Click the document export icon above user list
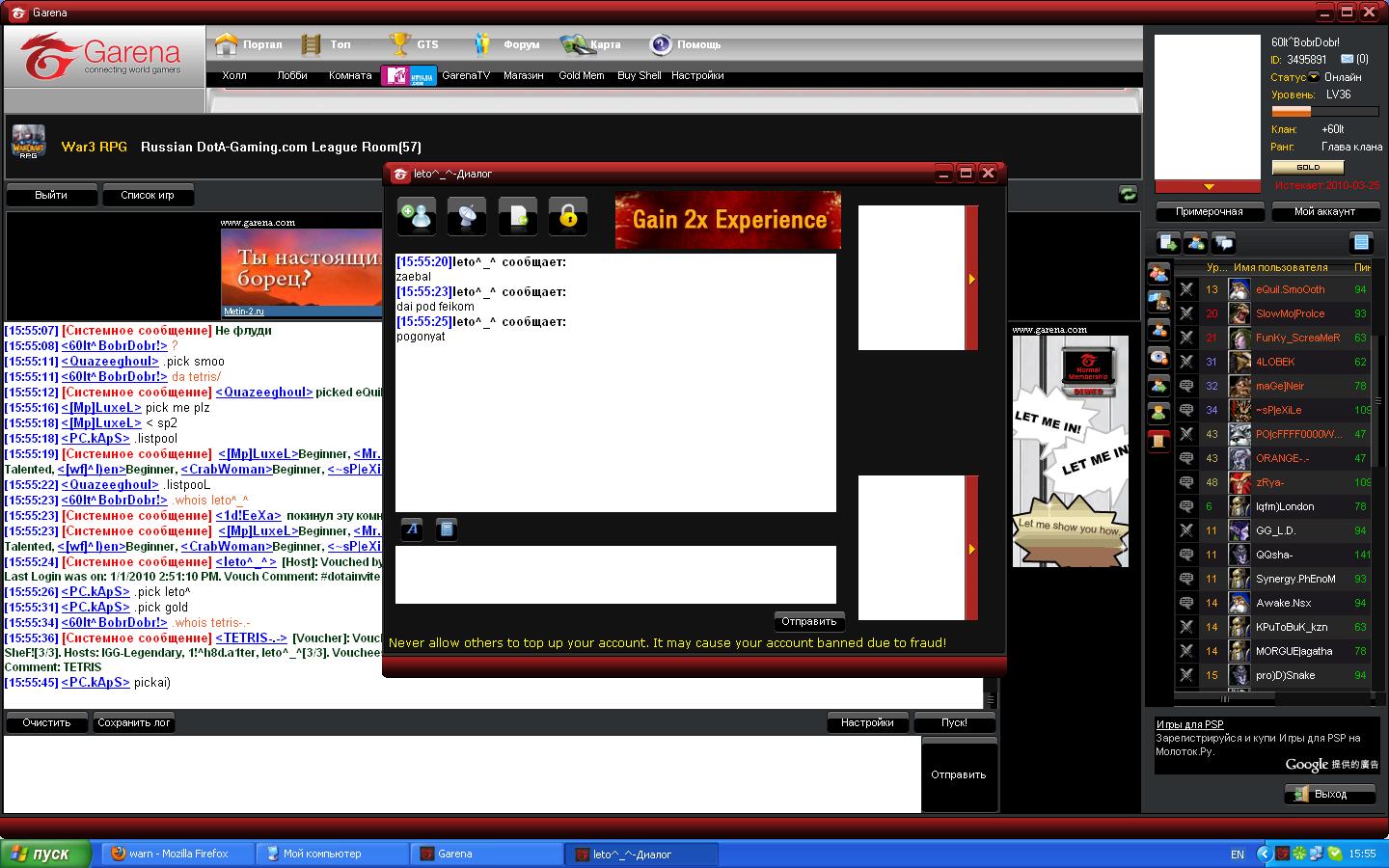The height and width of the screenshot is (868, 1389). pyautogui.click(x=1169, y=243)
